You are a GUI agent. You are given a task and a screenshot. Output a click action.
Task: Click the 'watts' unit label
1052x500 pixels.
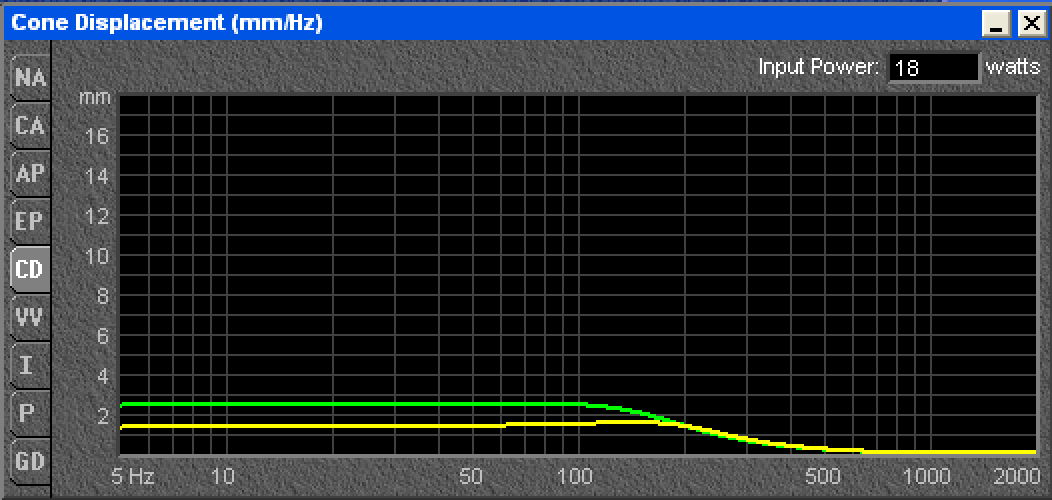[1012, 67]
